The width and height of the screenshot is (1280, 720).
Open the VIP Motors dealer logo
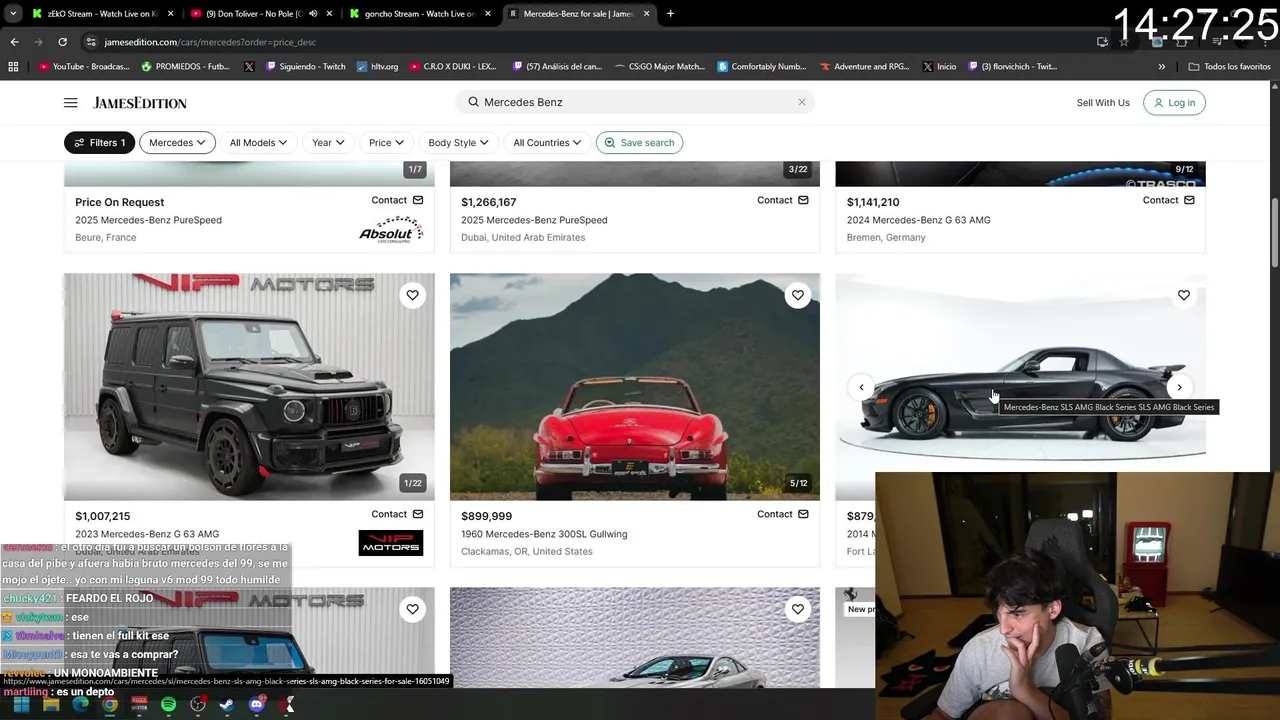(391, 543)
